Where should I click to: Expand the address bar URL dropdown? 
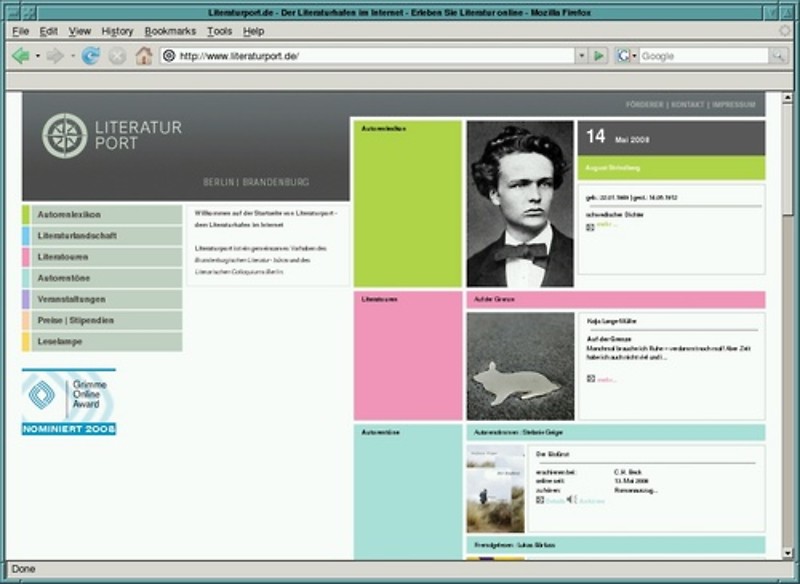(x=581, y=56)
